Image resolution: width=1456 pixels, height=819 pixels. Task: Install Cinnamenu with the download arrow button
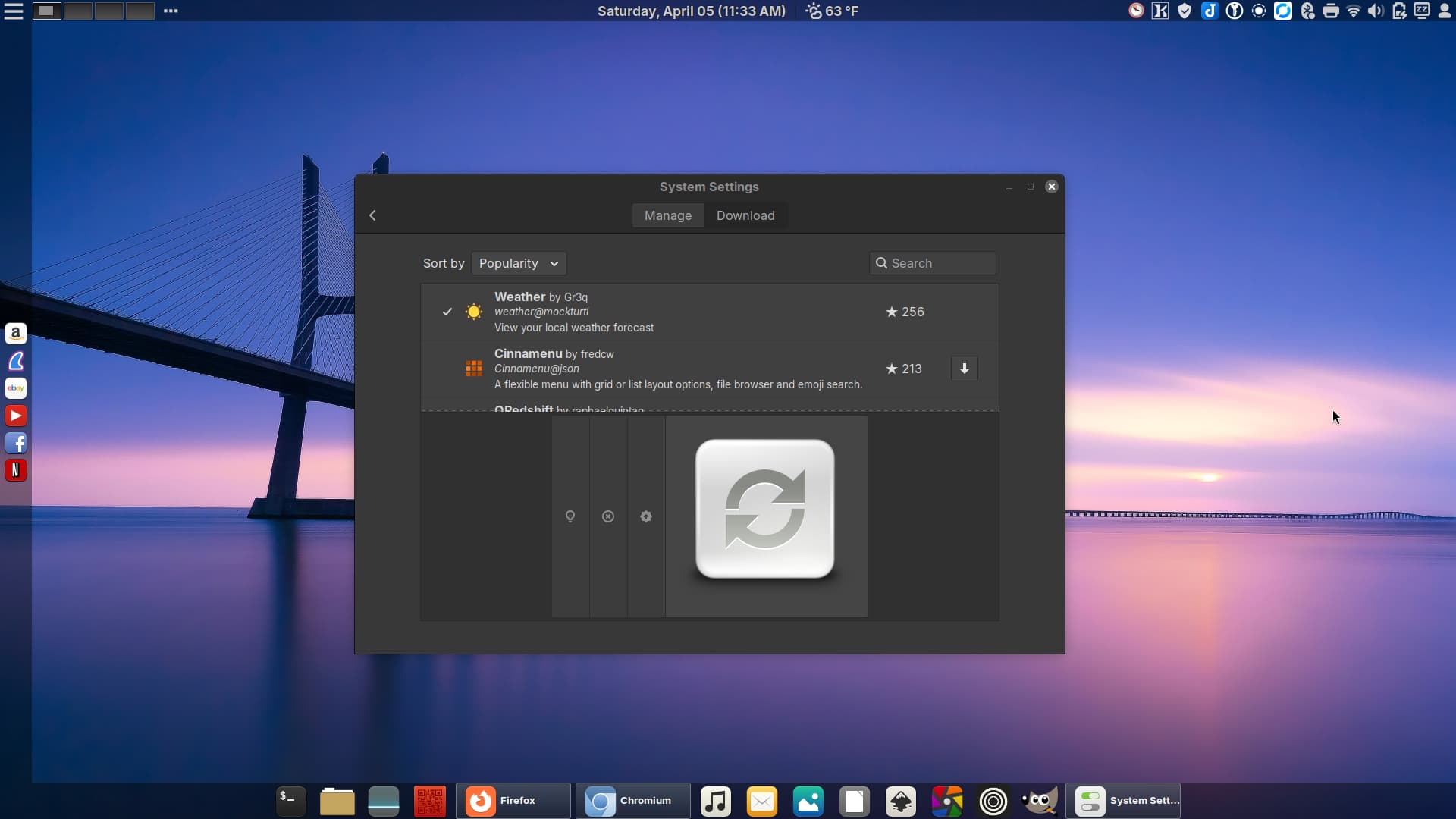coord(964,369)
